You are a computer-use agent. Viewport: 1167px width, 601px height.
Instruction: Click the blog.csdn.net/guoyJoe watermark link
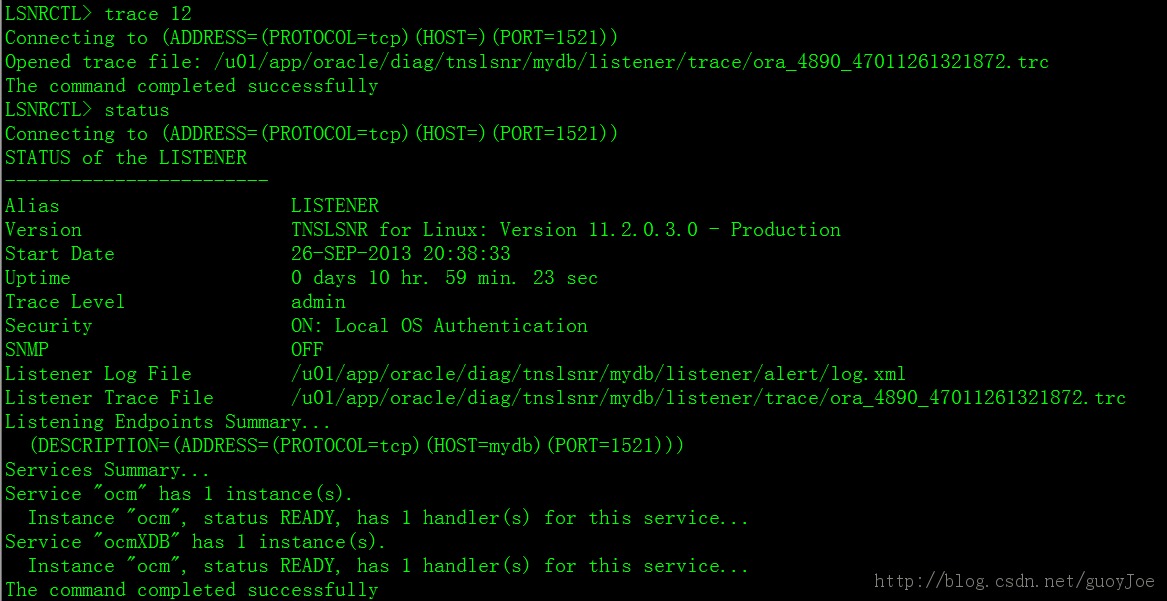tap(1014, 580)
